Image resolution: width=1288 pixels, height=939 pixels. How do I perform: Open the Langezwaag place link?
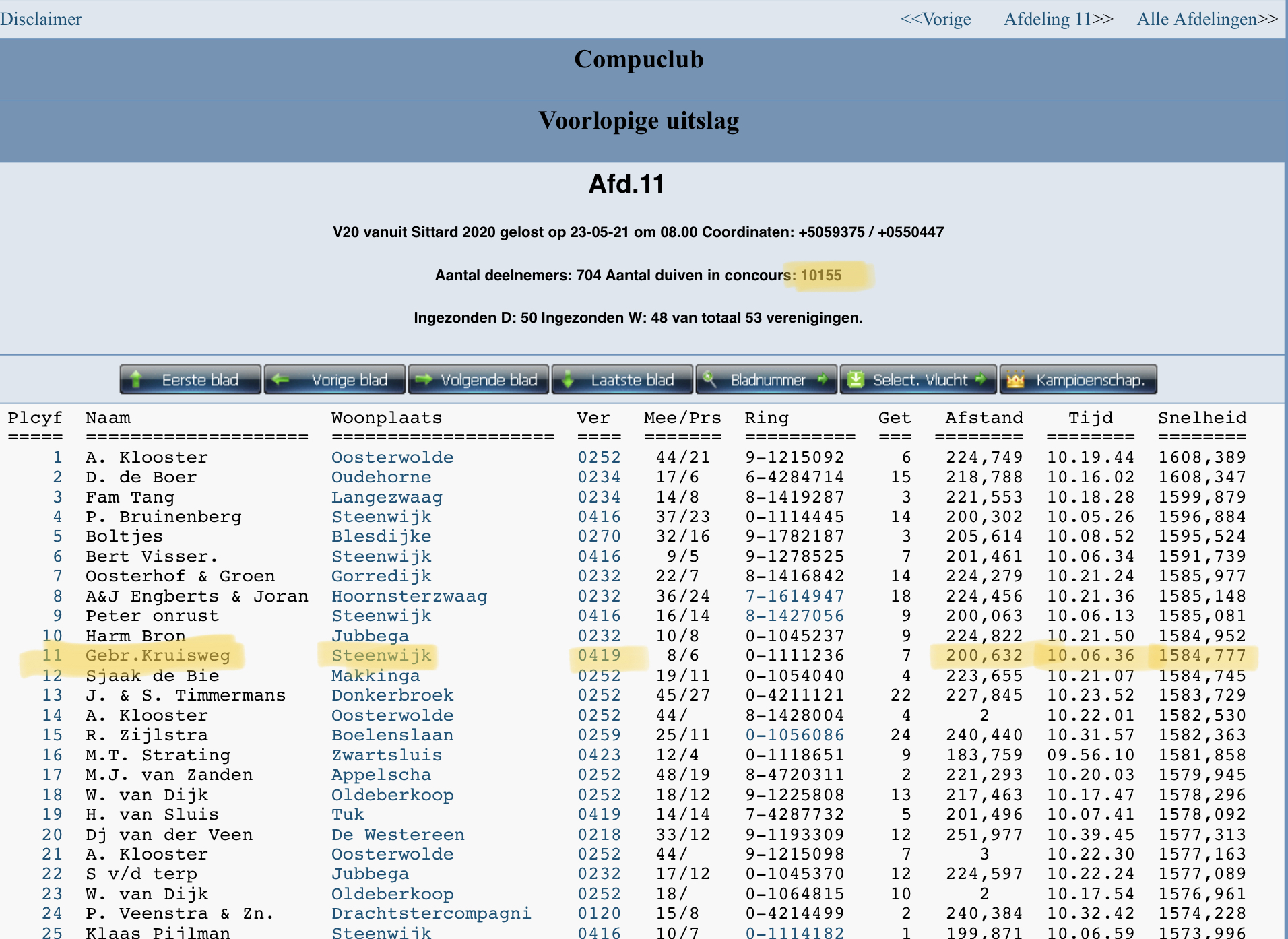(387, 497)
